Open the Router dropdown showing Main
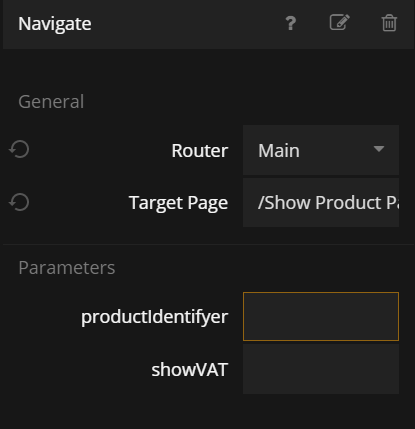415x429 pixels. [321, 150]
